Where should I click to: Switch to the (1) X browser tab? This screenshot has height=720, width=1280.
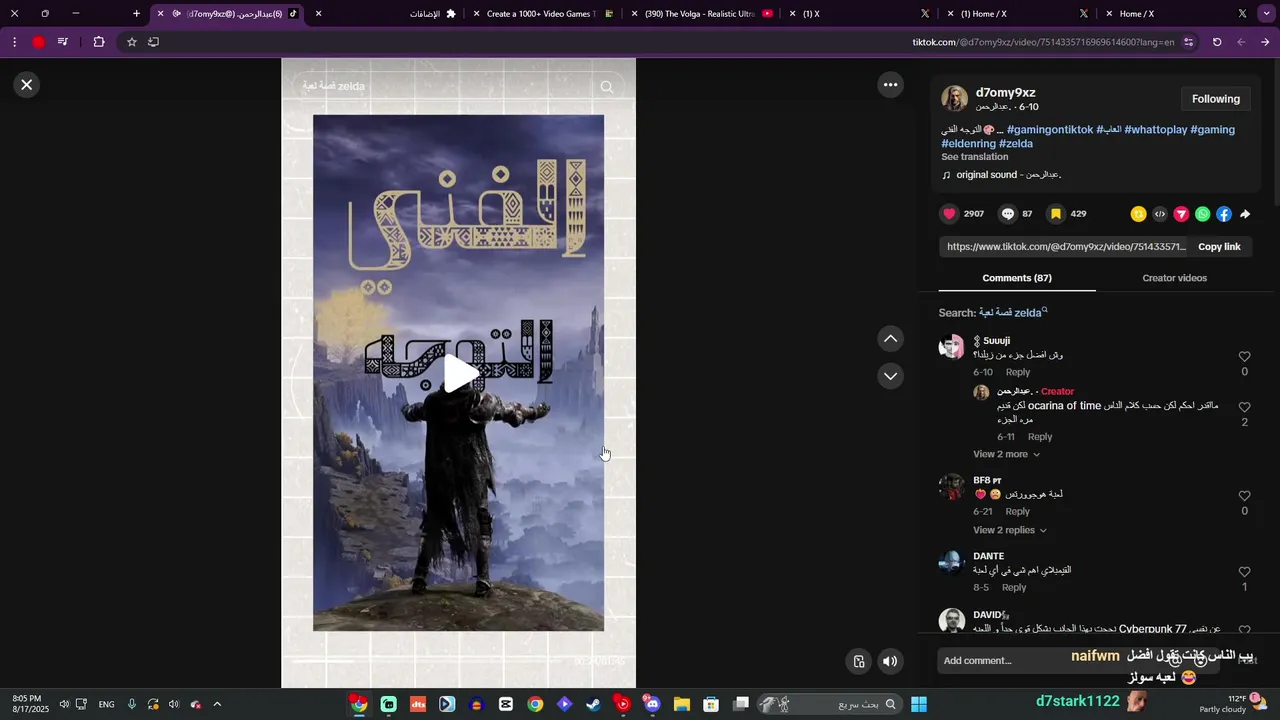click(859, 14)
